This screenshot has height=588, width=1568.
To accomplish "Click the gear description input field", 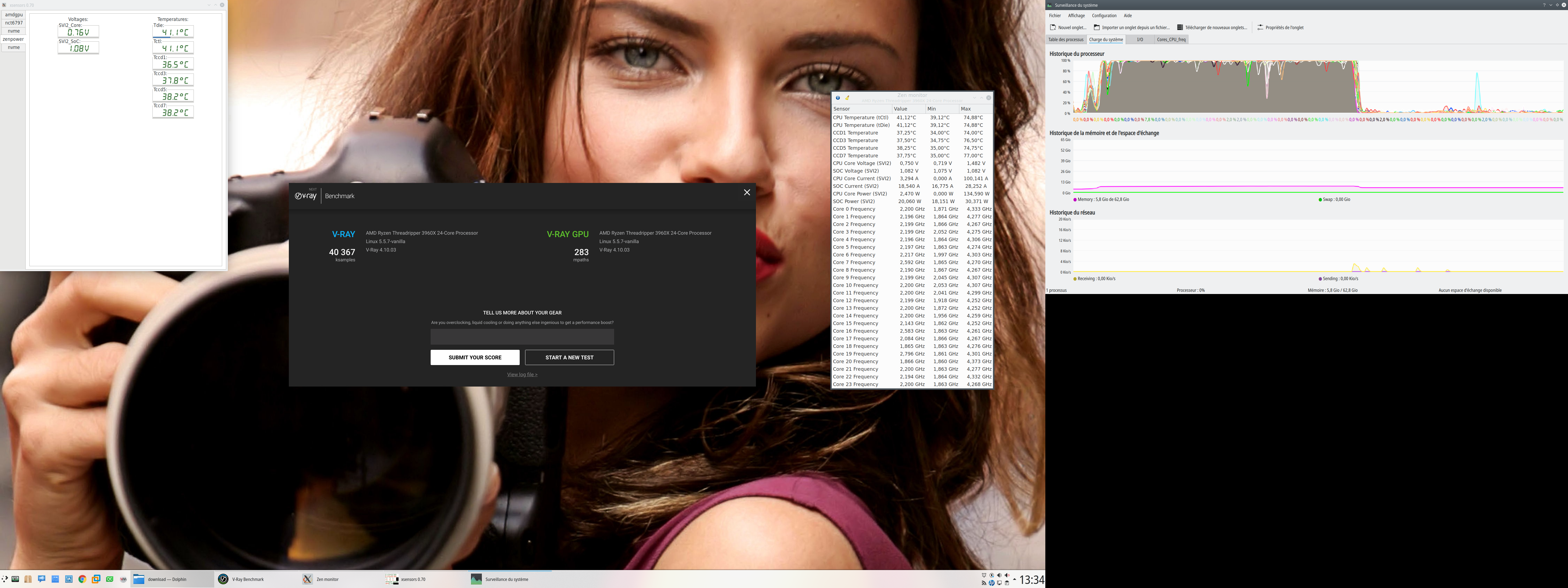I will [522, 337].
